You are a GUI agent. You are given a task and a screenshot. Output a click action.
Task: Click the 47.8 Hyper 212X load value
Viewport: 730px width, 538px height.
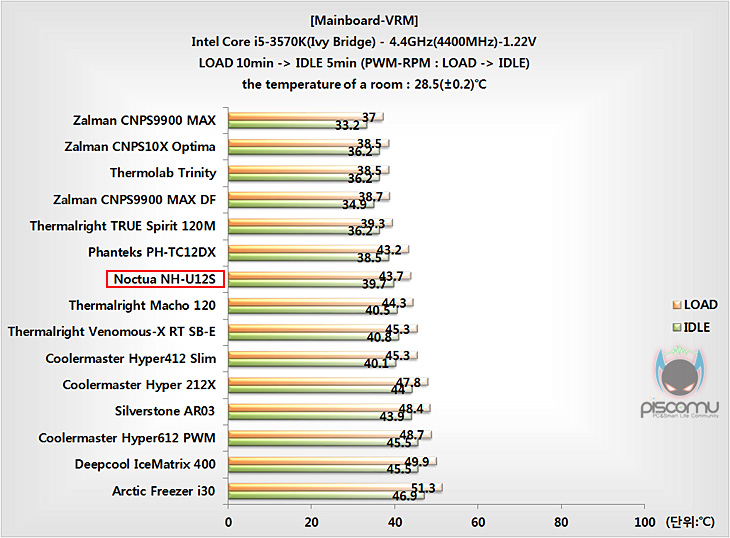click(x=408, y=382)
